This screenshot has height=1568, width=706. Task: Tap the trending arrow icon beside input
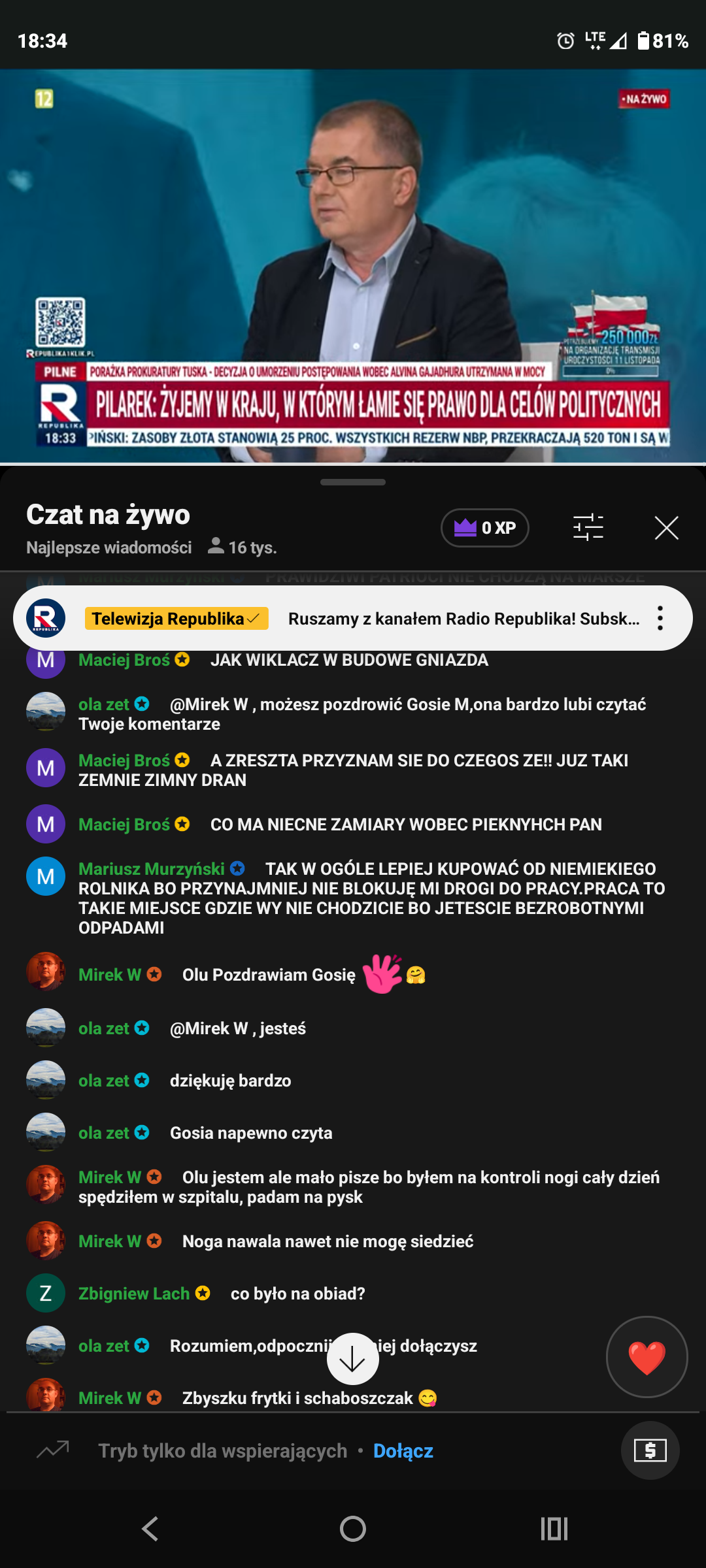(x=53, y=1450)
